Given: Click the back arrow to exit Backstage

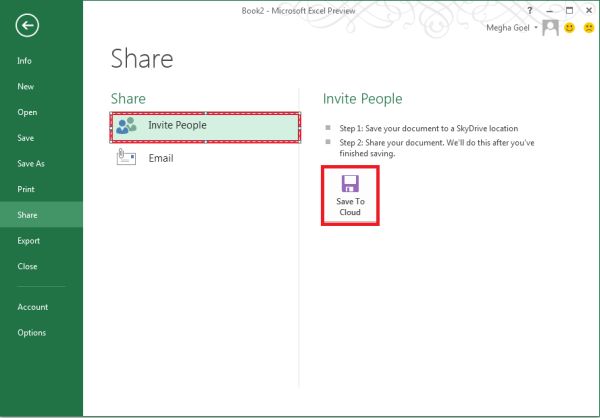Looking at the screenshot, I should click(27, 26).
